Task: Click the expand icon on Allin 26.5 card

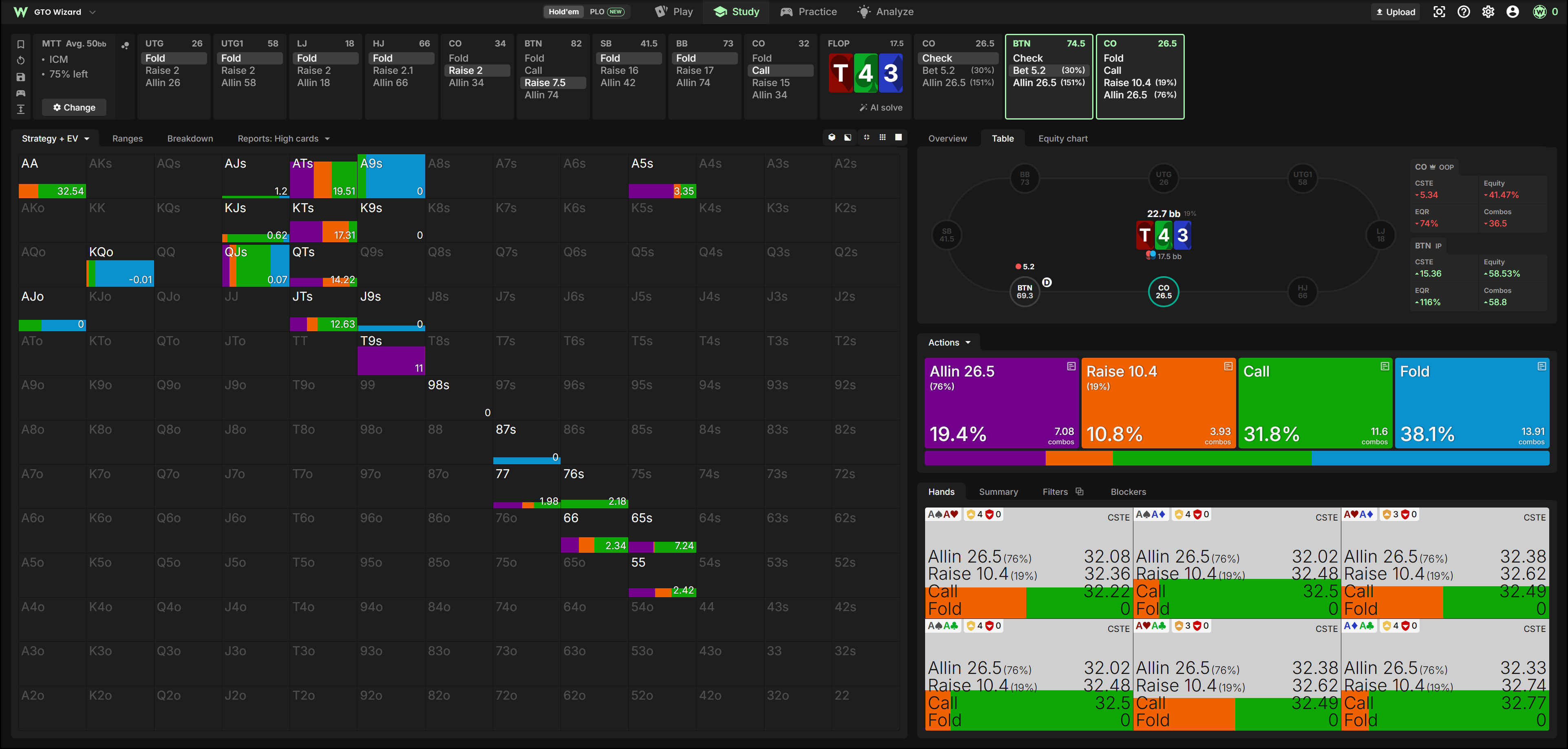Action: click(1071, 366)
